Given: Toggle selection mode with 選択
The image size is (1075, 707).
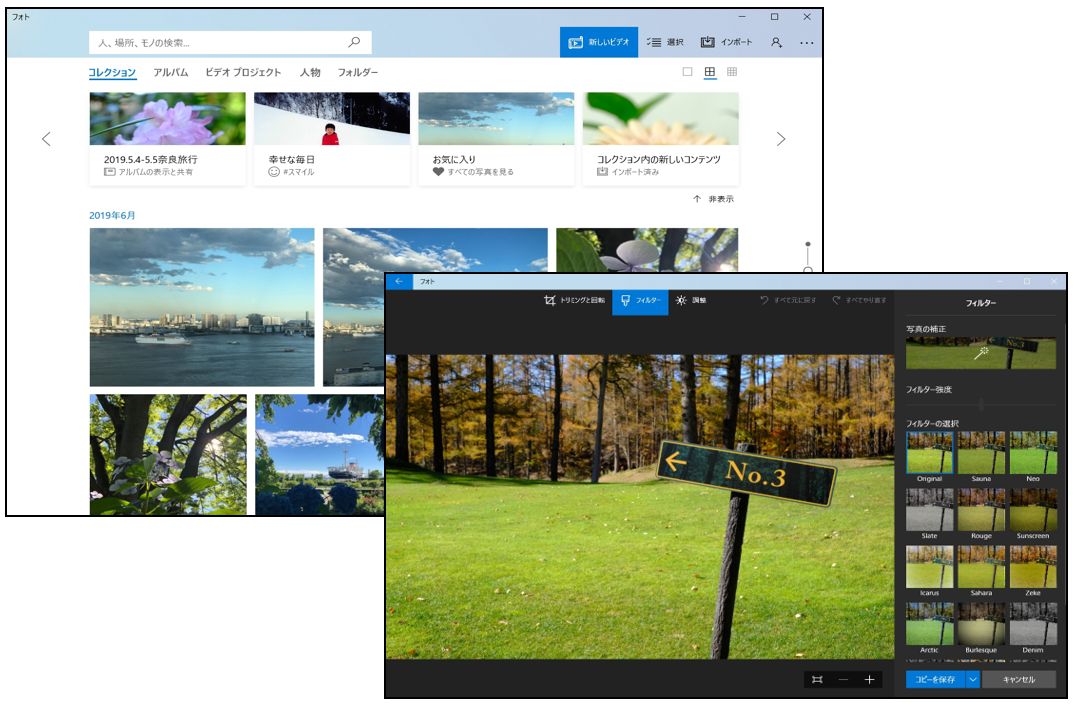Looking at the screenshot, I should click(665, 43).
